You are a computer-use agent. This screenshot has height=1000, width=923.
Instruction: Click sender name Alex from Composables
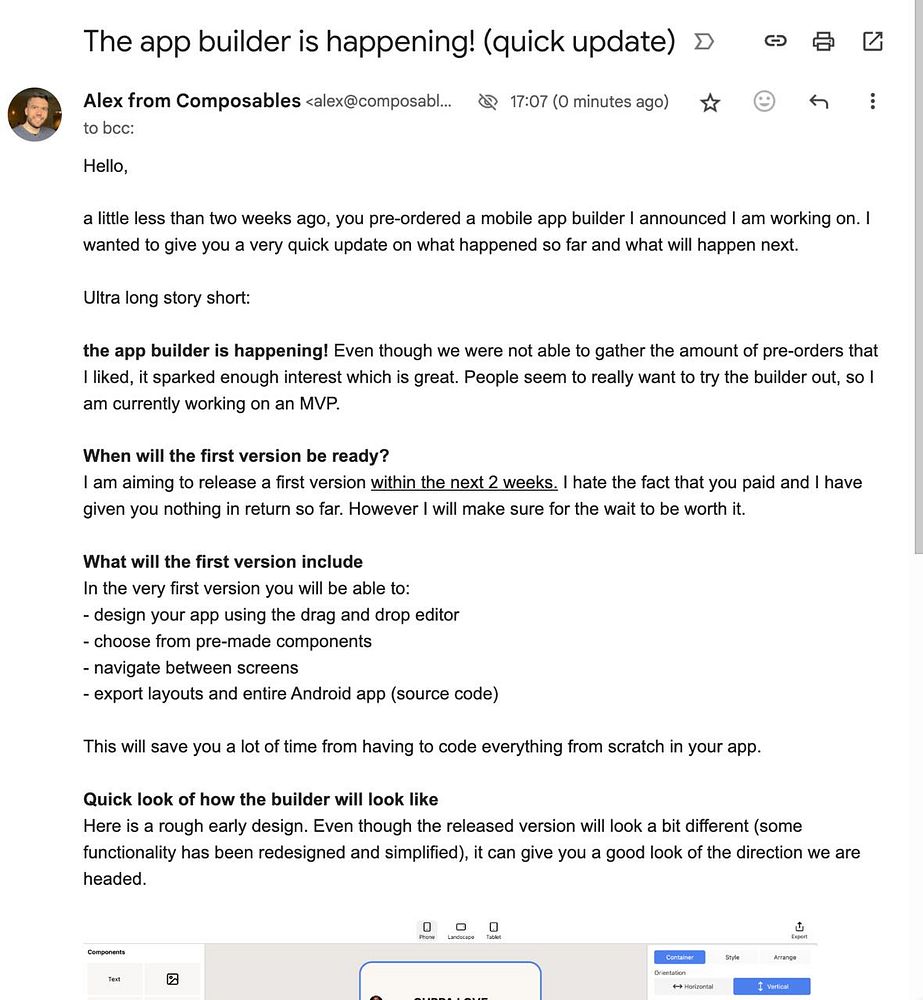pyautogui.click(x=192, y=101)
